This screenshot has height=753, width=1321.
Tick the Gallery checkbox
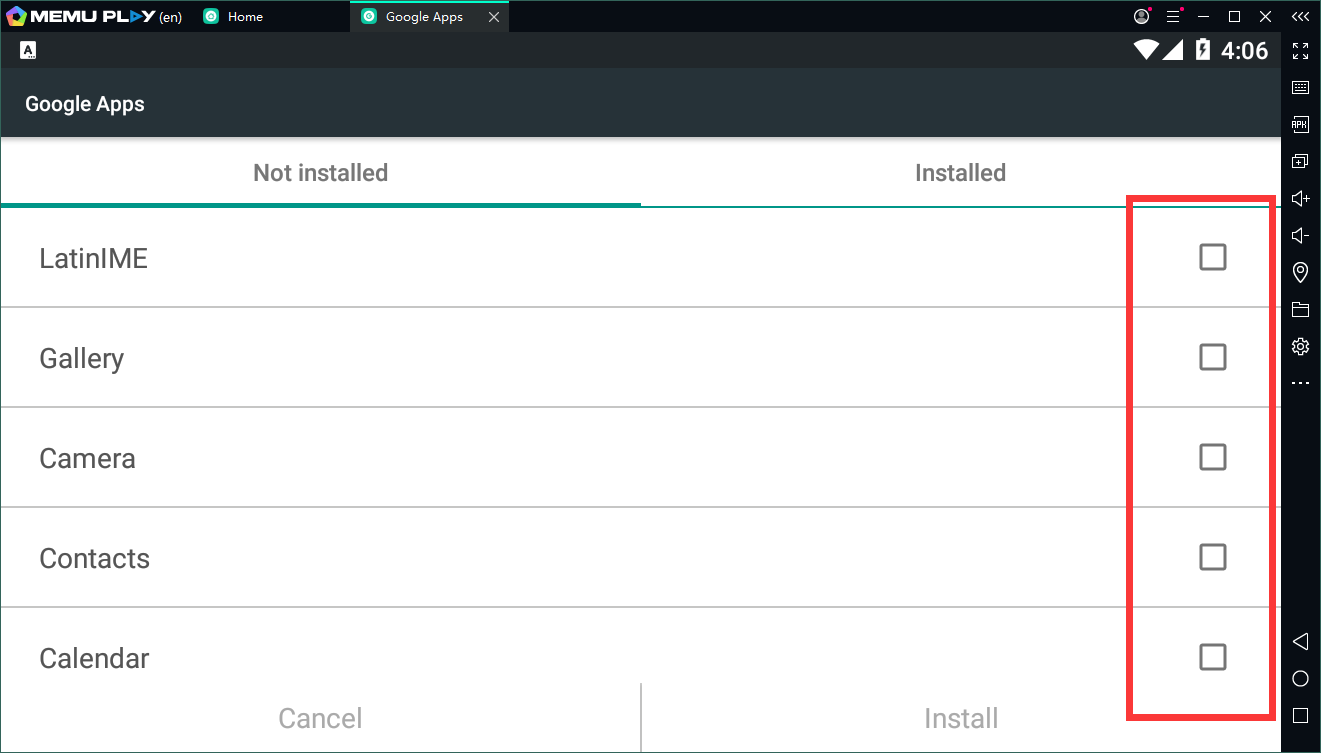pos(1212,357)
